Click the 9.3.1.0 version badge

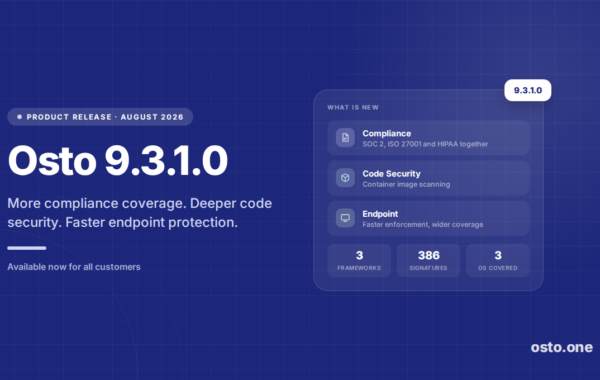[x=528, y=90]
